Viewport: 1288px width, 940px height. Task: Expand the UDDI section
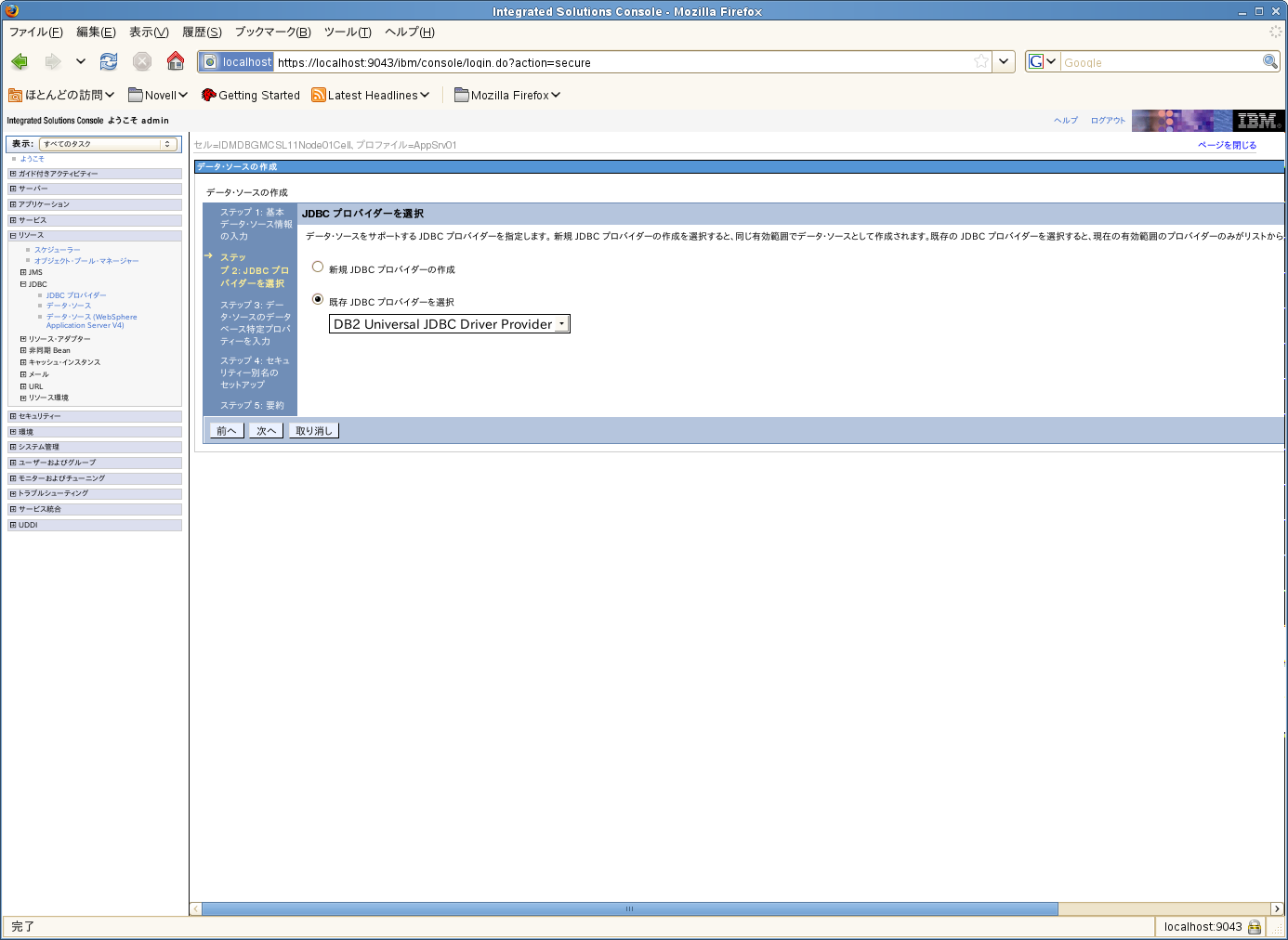[x=13, y=525]
